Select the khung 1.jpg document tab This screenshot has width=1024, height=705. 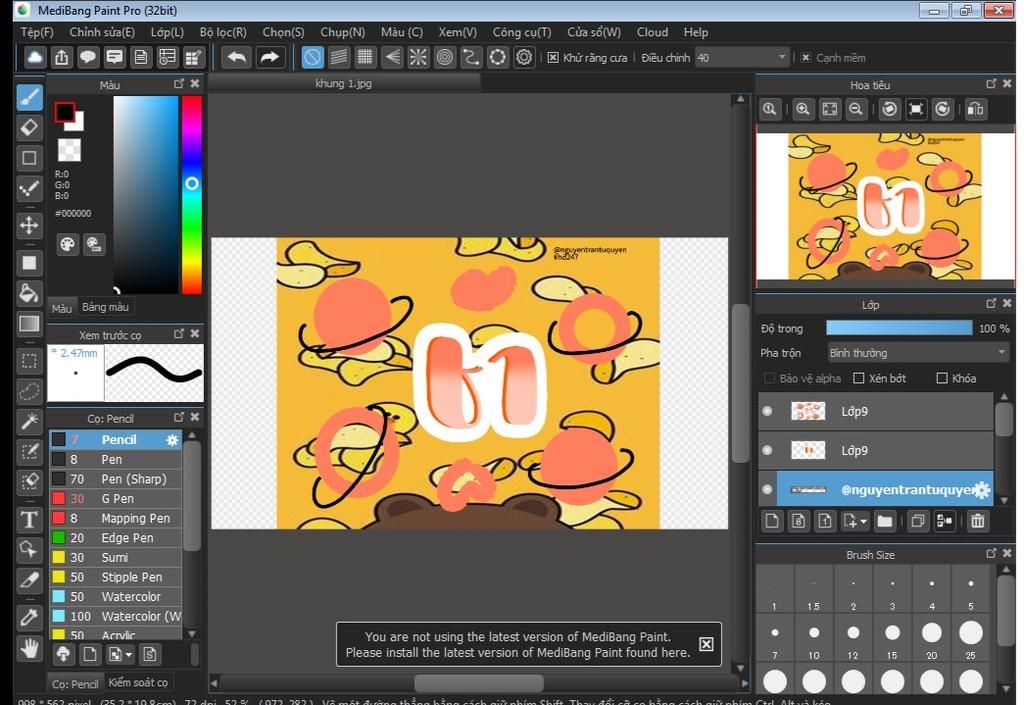point(344,84)
